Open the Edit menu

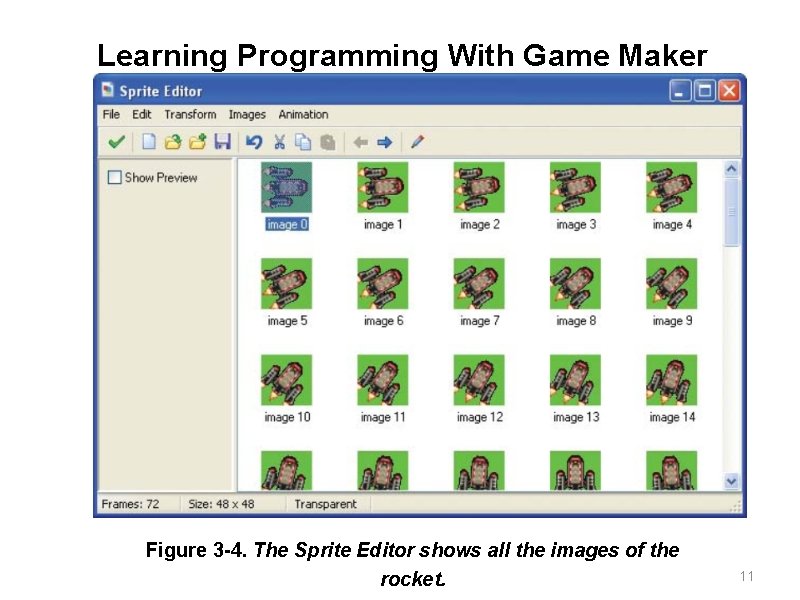(x=141, y=114)
